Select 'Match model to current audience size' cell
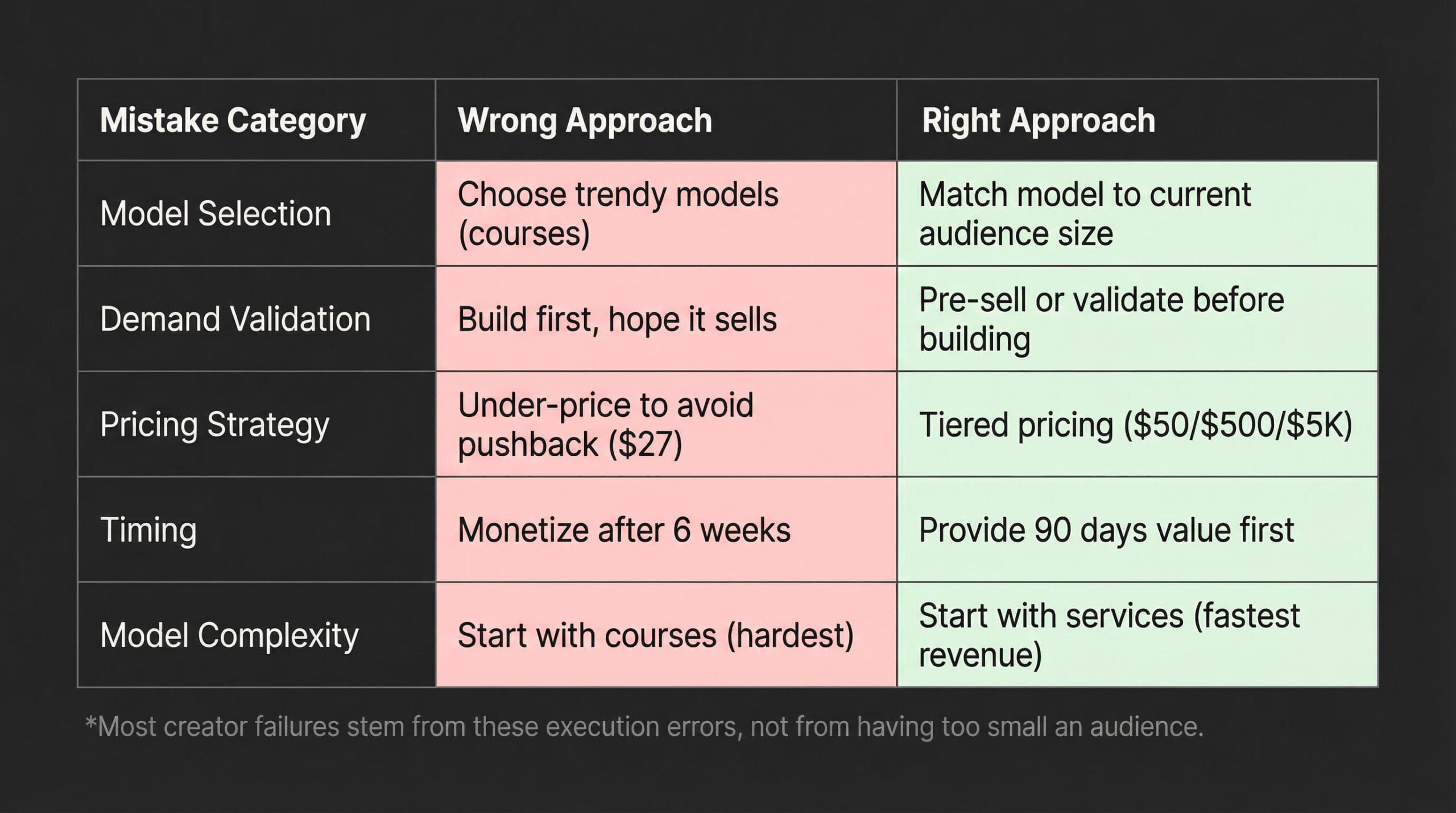This screenshot has width=1456, height=813. click(1085, 214)
